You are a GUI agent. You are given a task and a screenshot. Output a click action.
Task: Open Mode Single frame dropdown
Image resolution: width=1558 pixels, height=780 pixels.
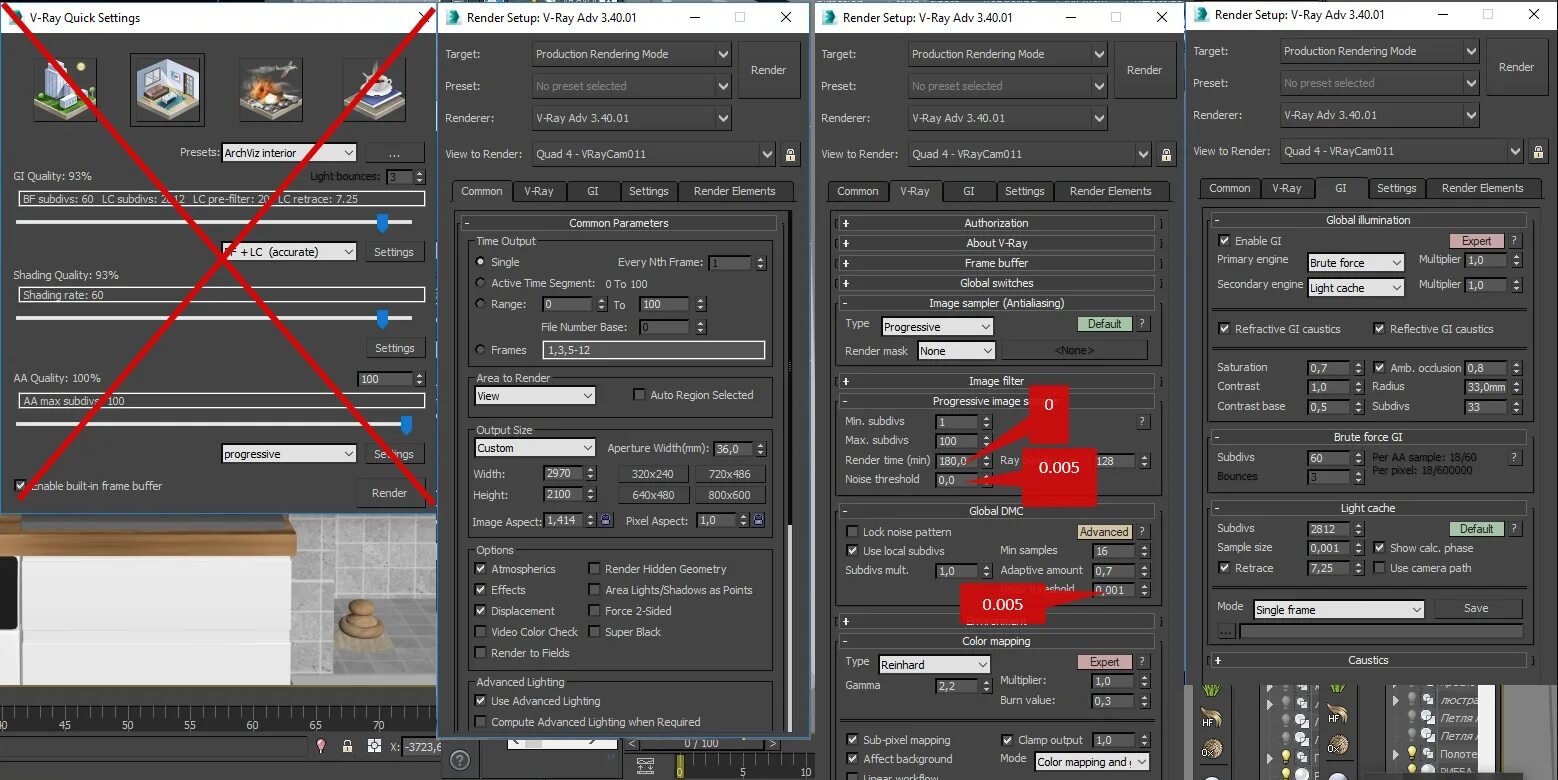(1338, 610)
